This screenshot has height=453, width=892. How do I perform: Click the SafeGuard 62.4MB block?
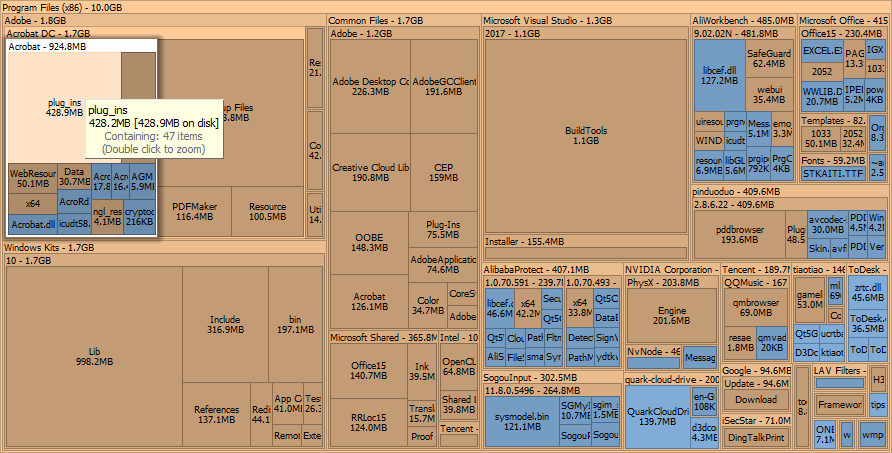pos(769,59)
